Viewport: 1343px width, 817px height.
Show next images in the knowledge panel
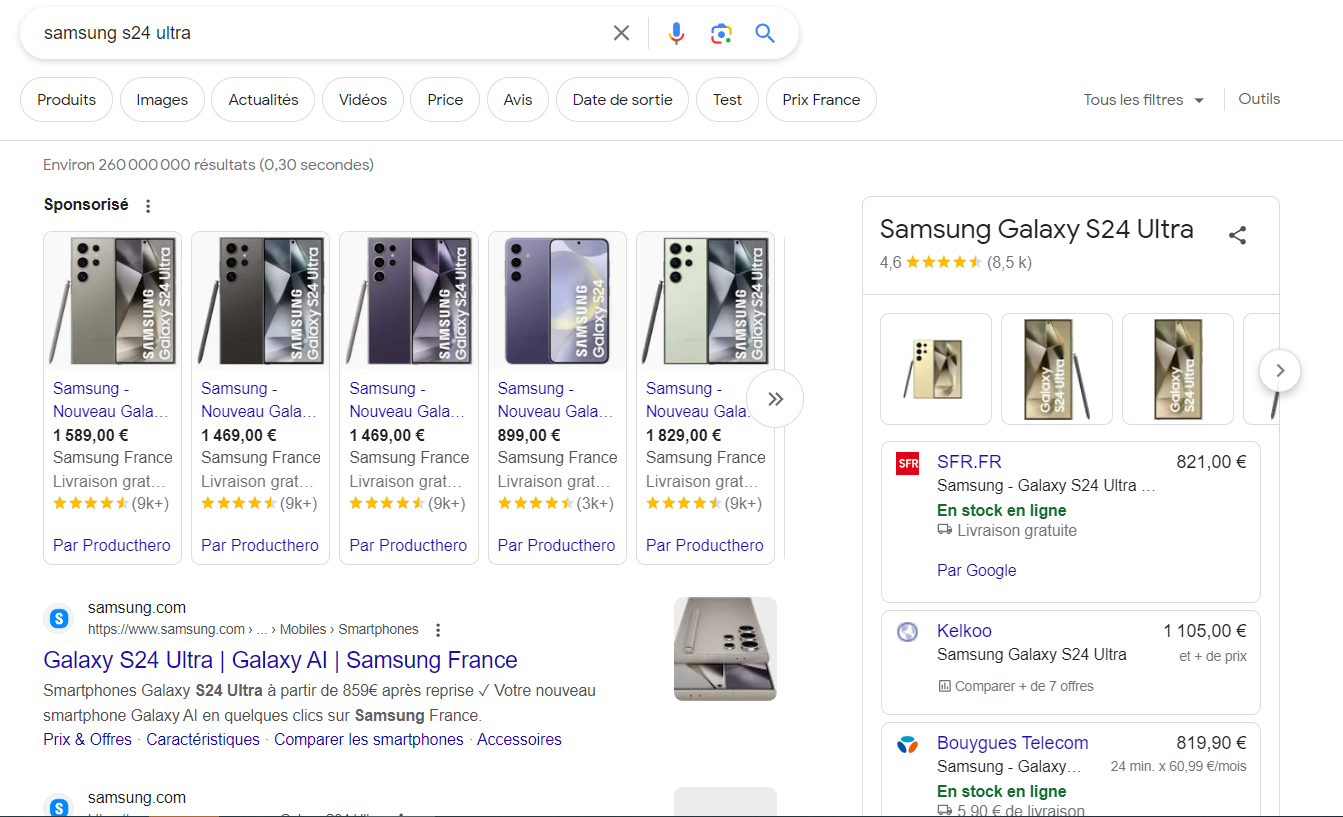click(x=1279, y=370)
